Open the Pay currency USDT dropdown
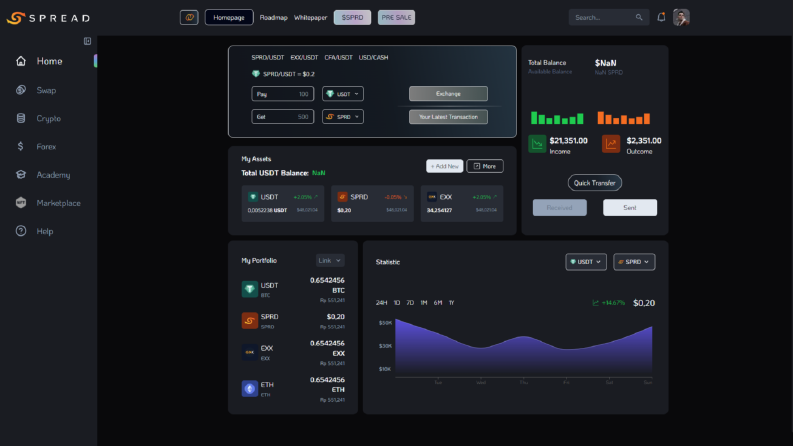793x446 pixels. 343,94
